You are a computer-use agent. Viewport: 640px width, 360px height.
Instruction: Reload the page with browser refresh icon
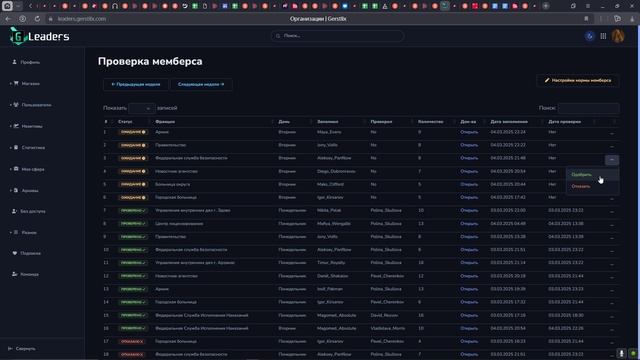[x=37, y=19]
